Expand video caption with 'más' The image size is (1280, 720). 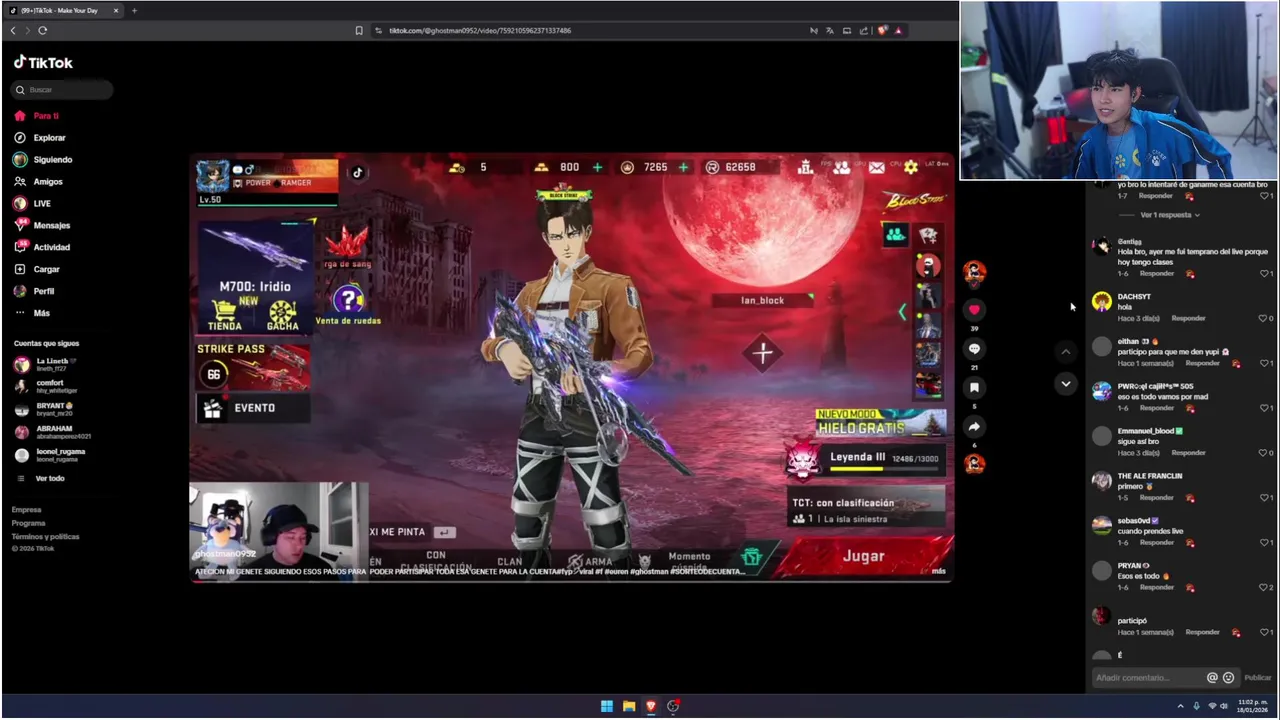click(938, 571)
